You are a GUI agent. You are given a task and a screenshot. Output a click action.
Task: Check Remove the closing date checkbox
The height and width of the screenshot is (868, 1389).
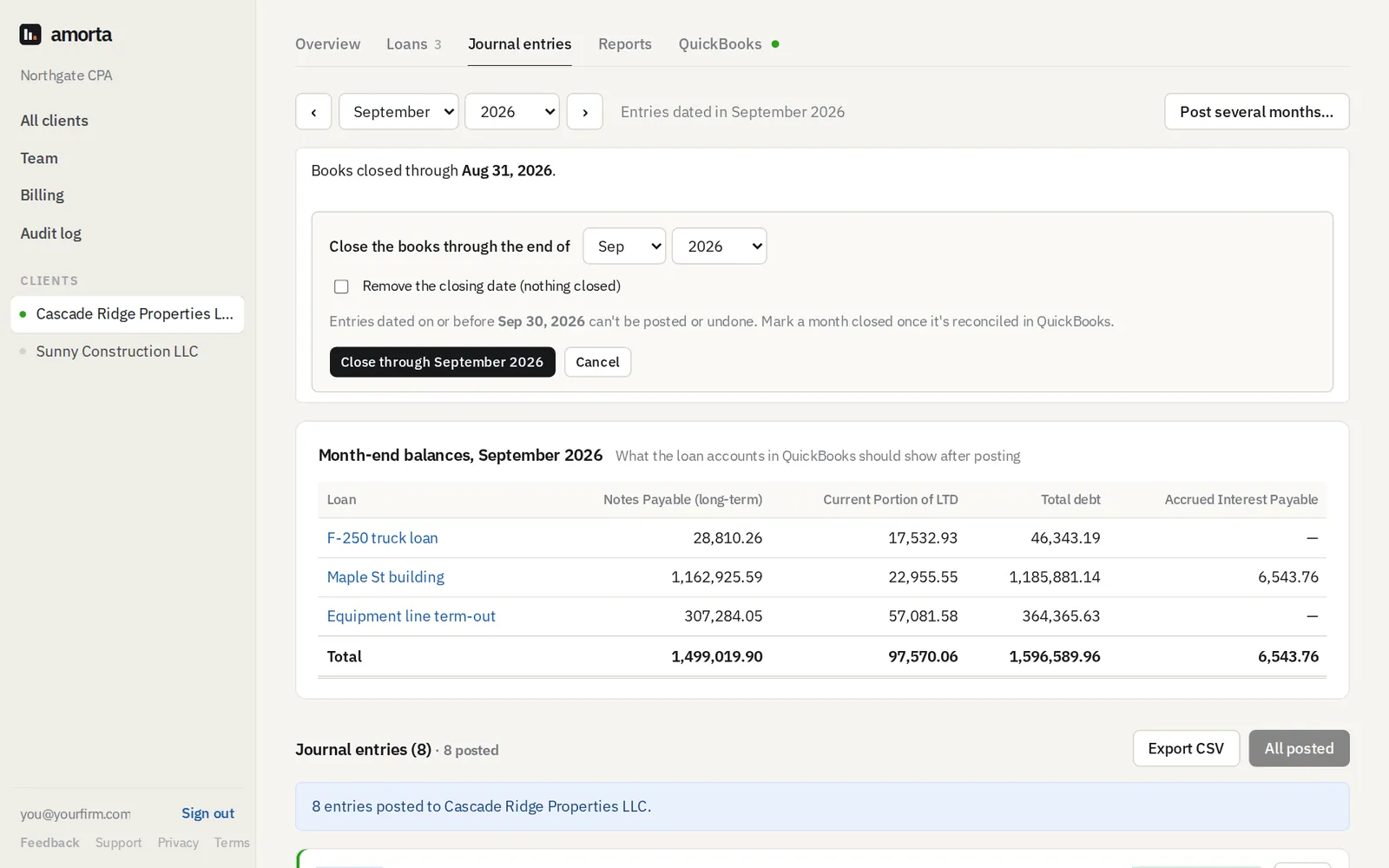coord(341,286)
